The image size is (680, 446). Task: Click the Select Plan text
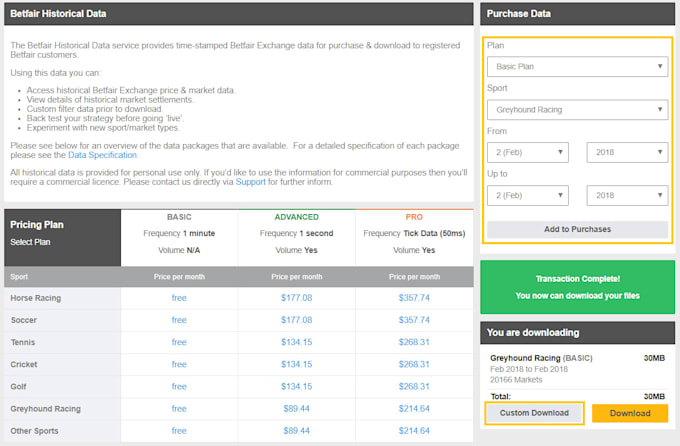(x=30, y=242)
